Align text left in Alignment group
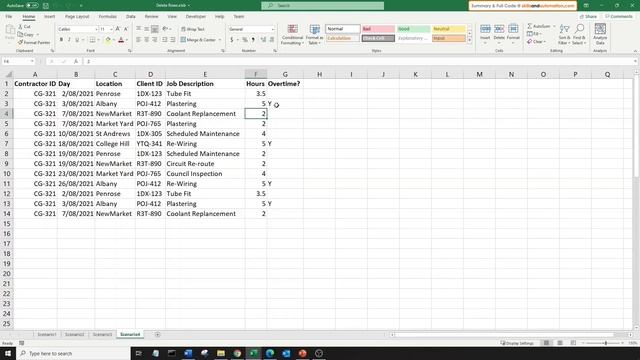This screenshot has height=360, width=640. point(139,40)
